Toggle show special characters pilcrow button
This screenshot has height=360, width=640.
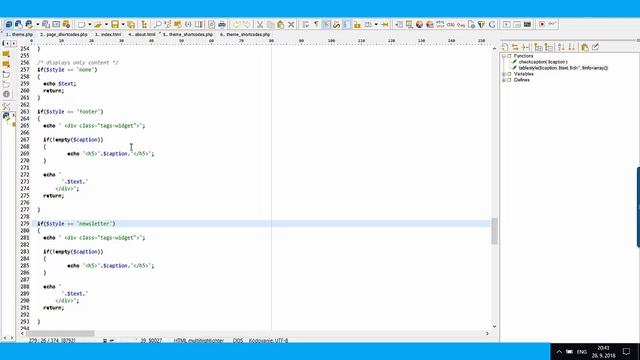point(316,24)
